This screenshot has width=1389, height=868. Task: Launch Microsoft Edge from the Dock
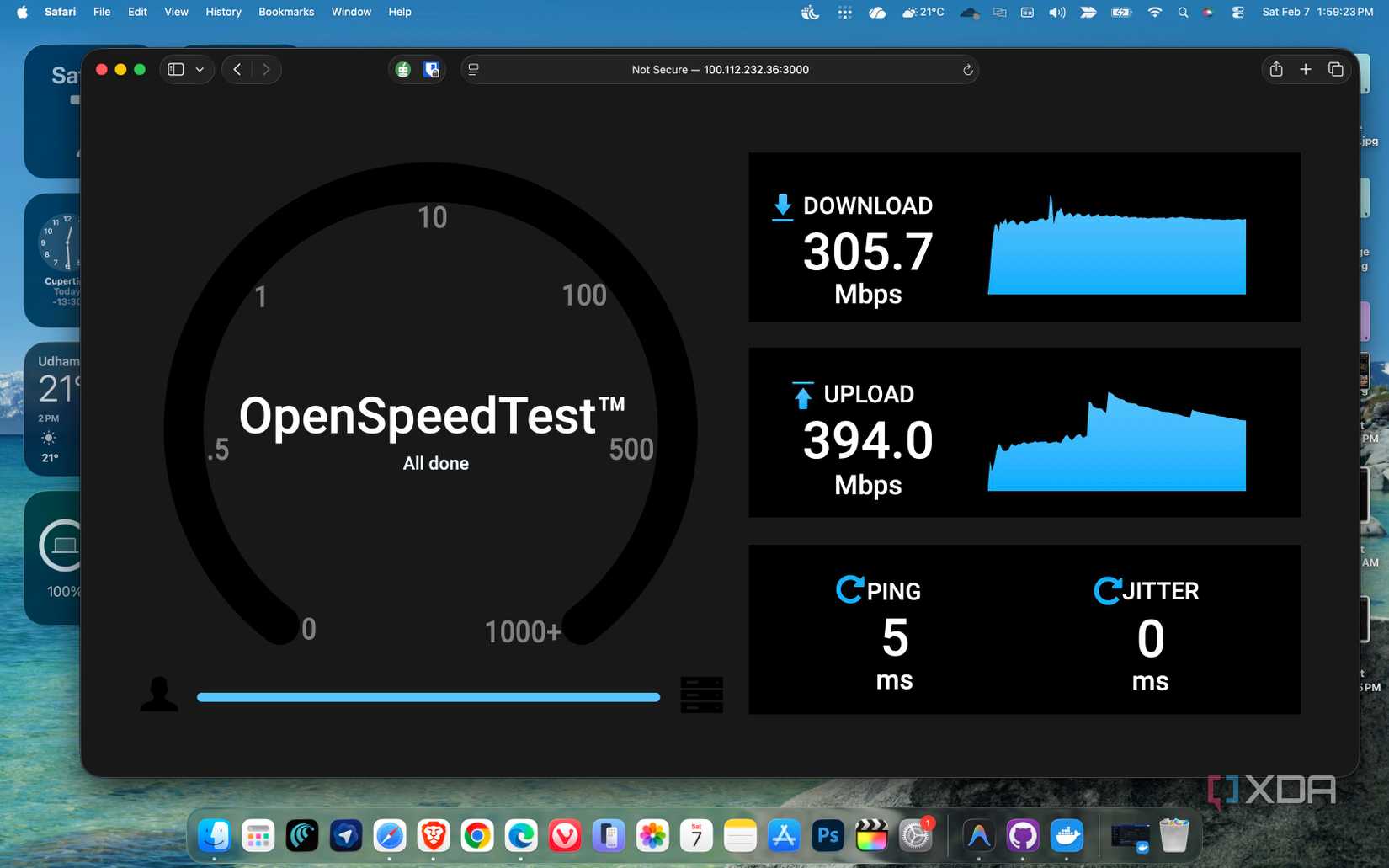pyautogui.click(x=521, y=836)
